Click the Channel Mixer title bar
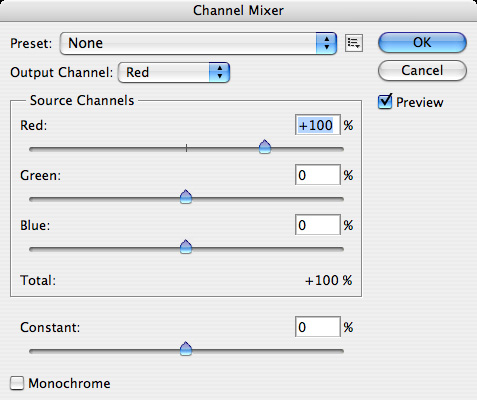The image size is (477, 400). coord(238,10)
